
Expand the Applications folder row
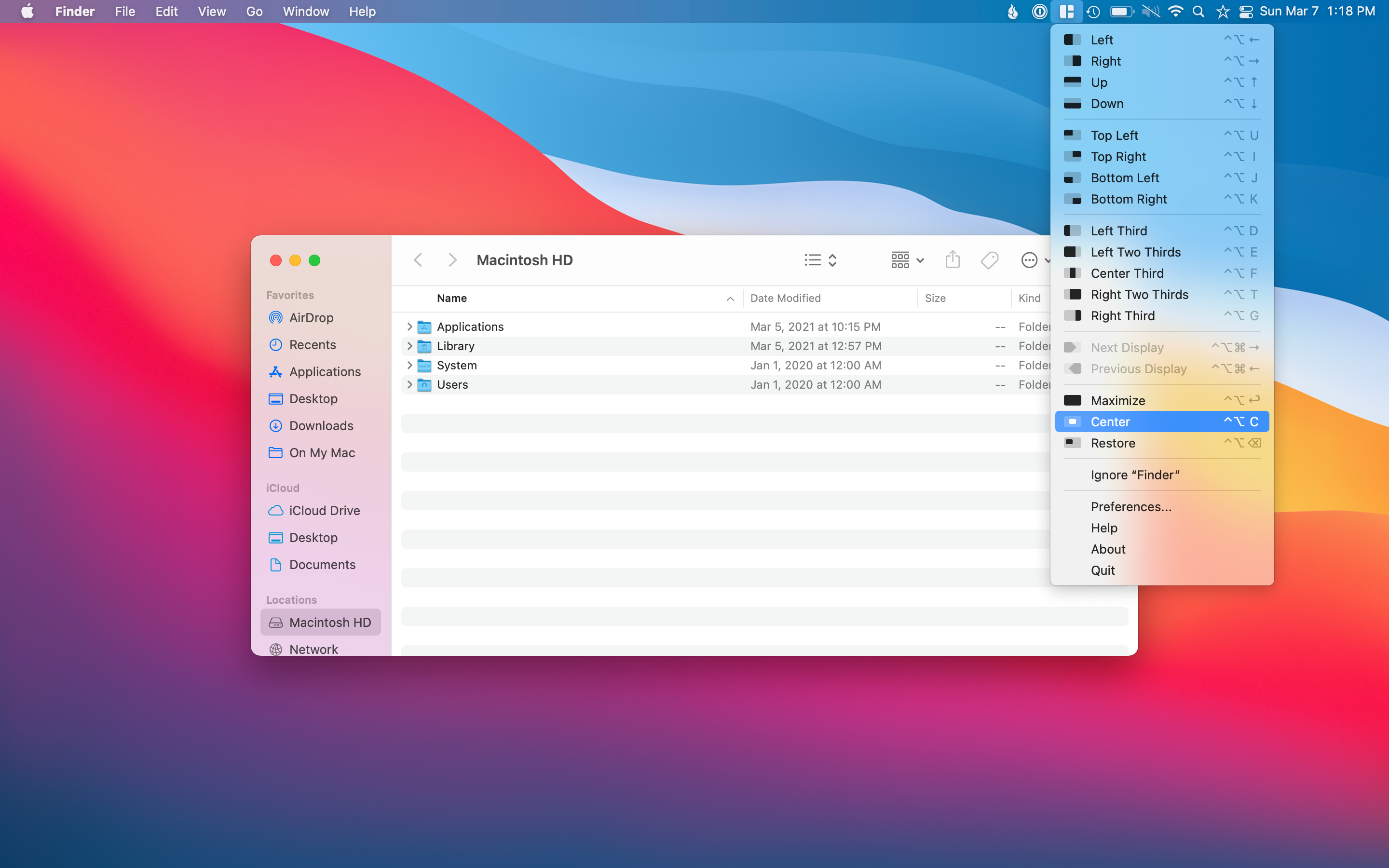409,326
